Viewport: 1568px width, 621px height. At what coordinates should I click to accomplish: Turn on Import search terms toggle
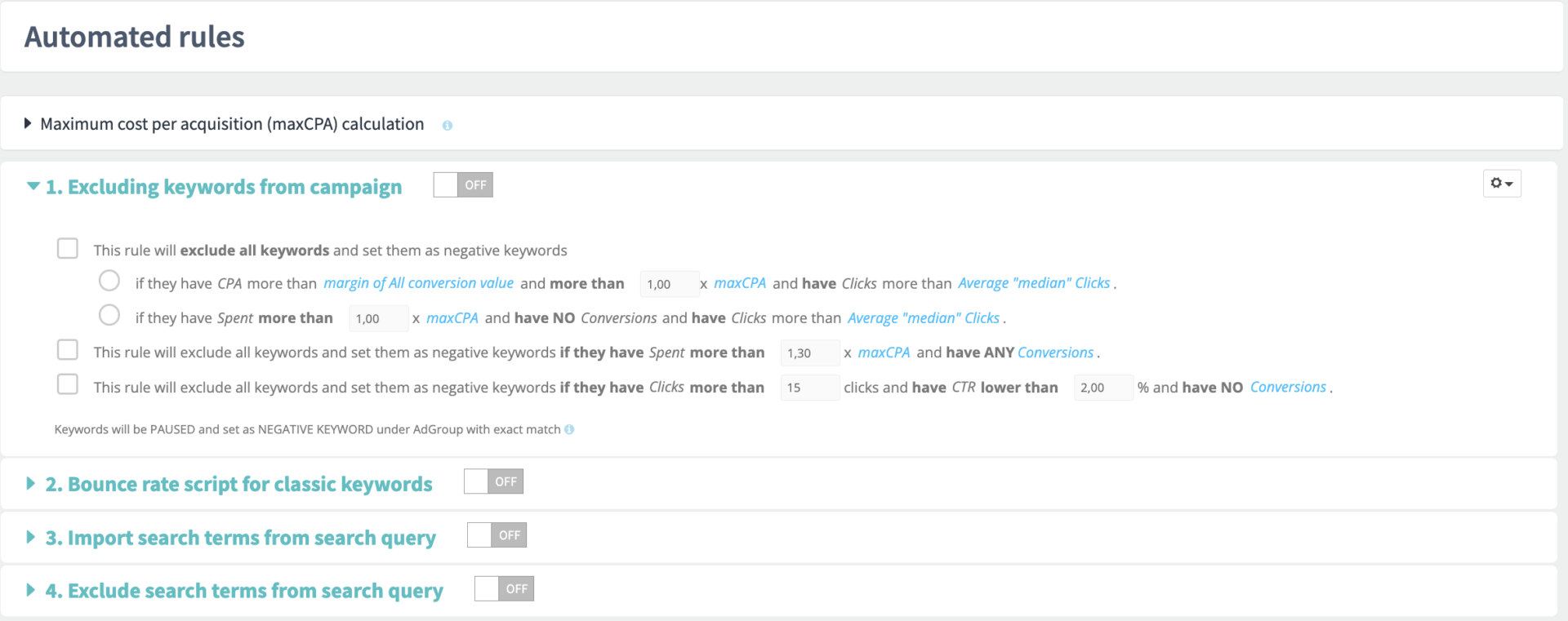click(x=497, y=535)
